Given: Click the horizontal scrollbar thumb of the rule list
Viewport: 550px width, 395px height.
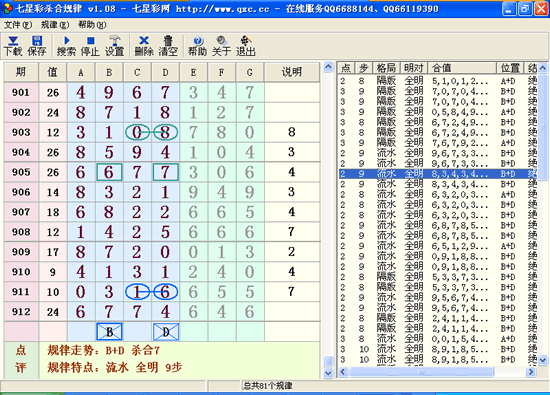Looking at the screenshot, I should (x=421, y=371).
